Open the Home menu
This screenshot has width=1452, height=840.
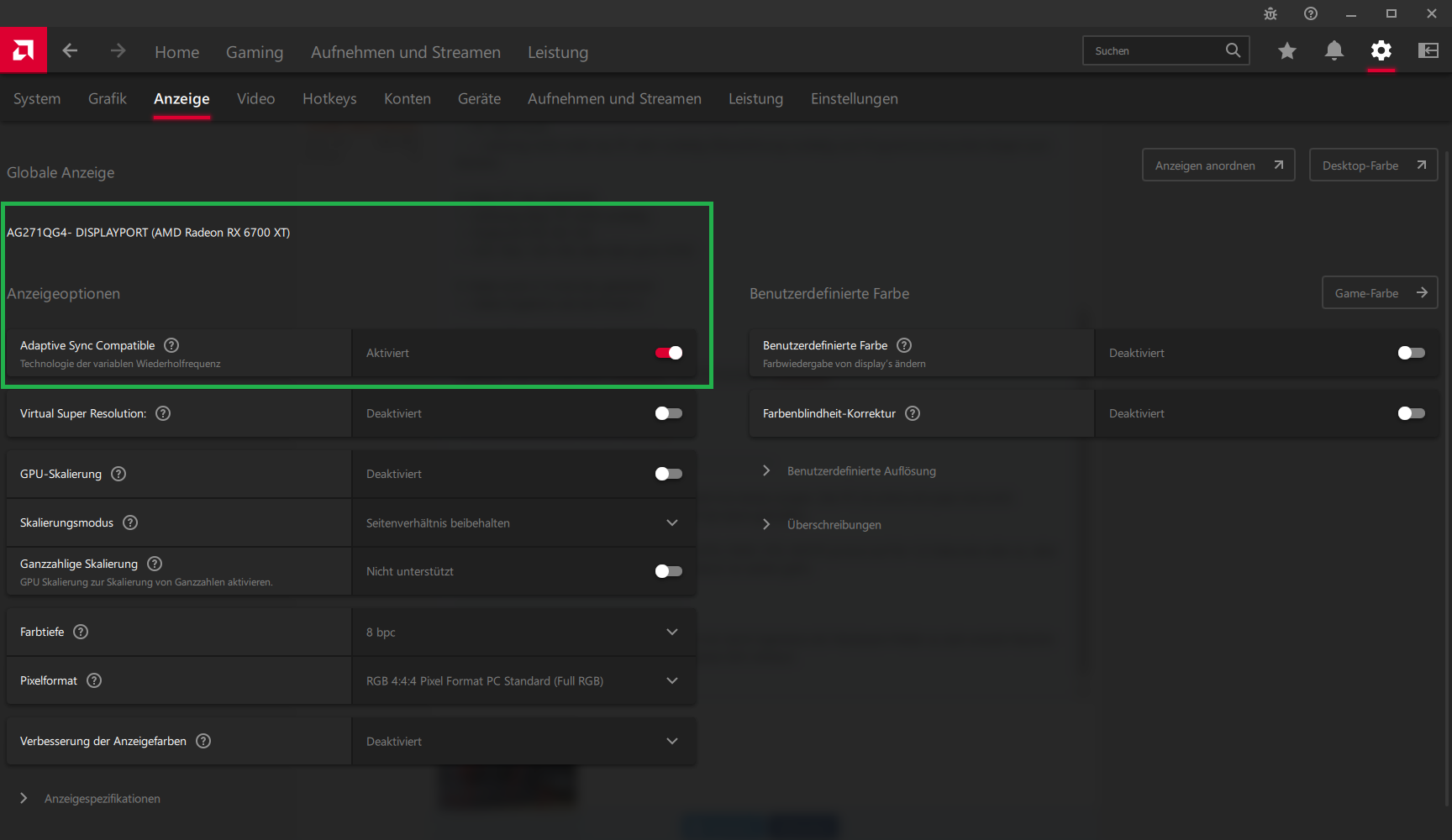(x=177, y=52)
